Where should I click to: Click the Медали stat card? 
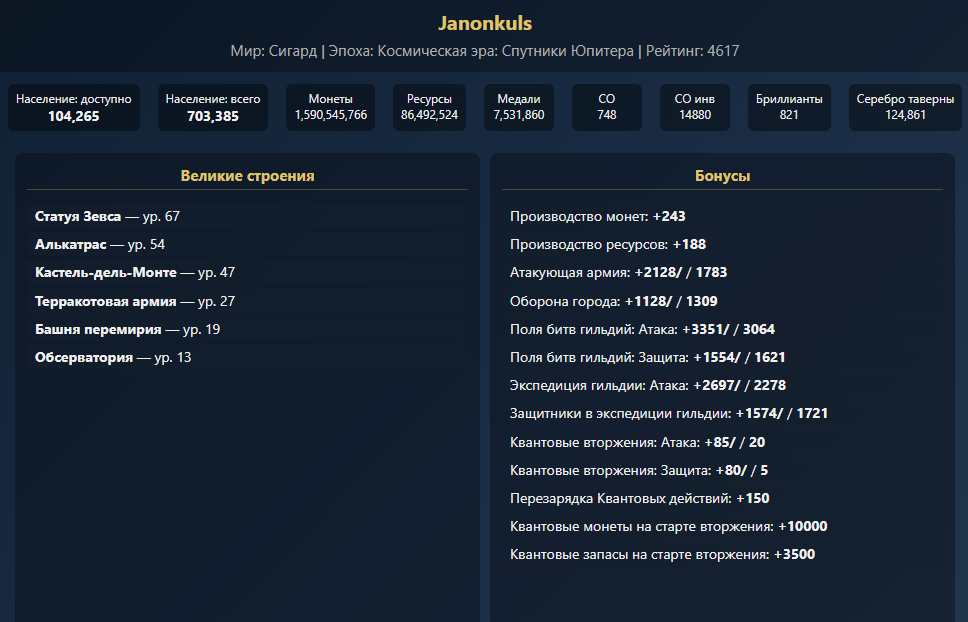pos(519,107)
